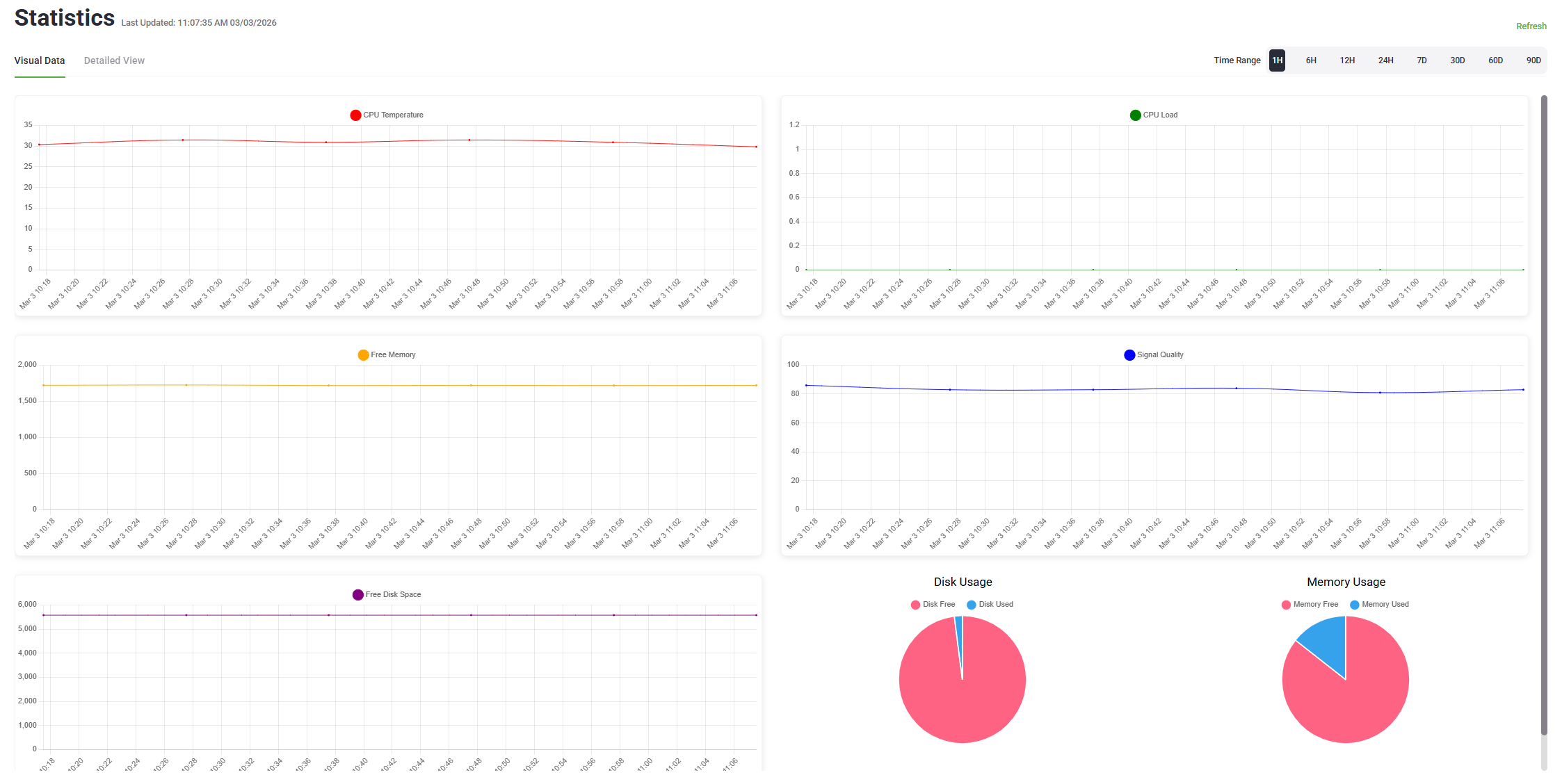This screenshot has width=1562, height=784.
Task: Click the Memory Used pie slice
Action: (1327, 641)
